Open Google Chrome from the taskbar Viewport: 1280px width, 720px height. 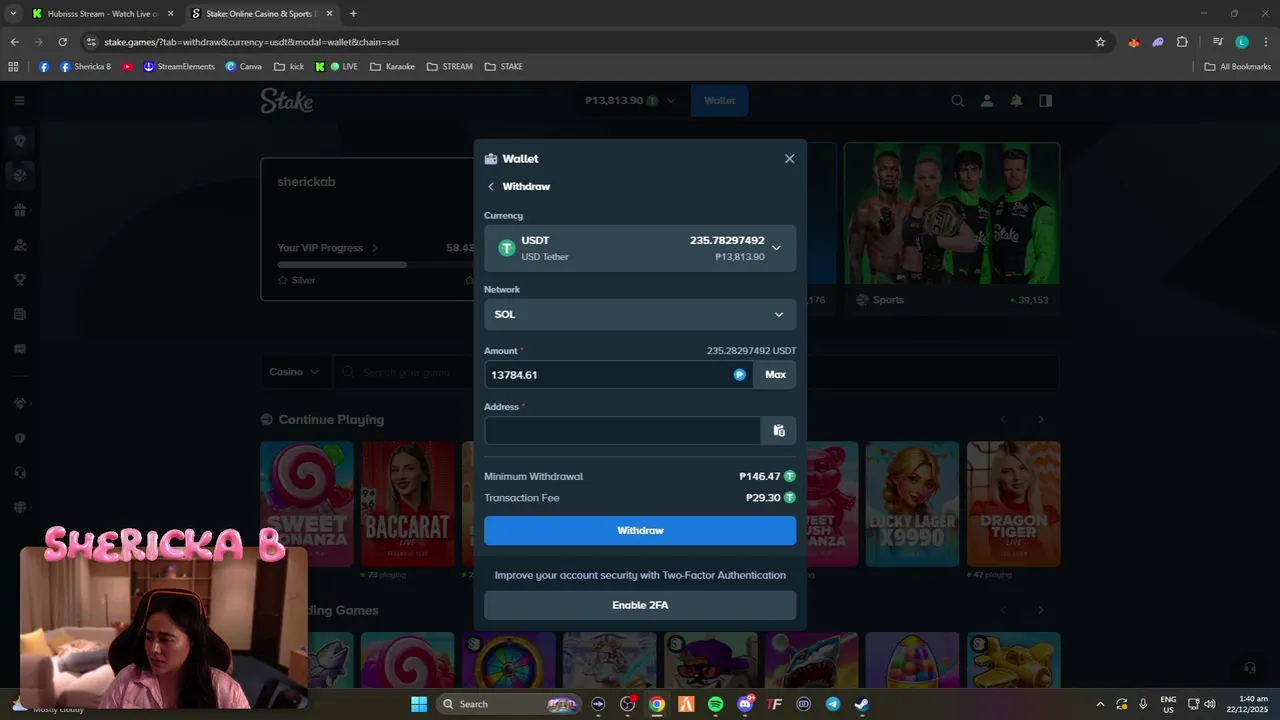click(x=657, y=704)
